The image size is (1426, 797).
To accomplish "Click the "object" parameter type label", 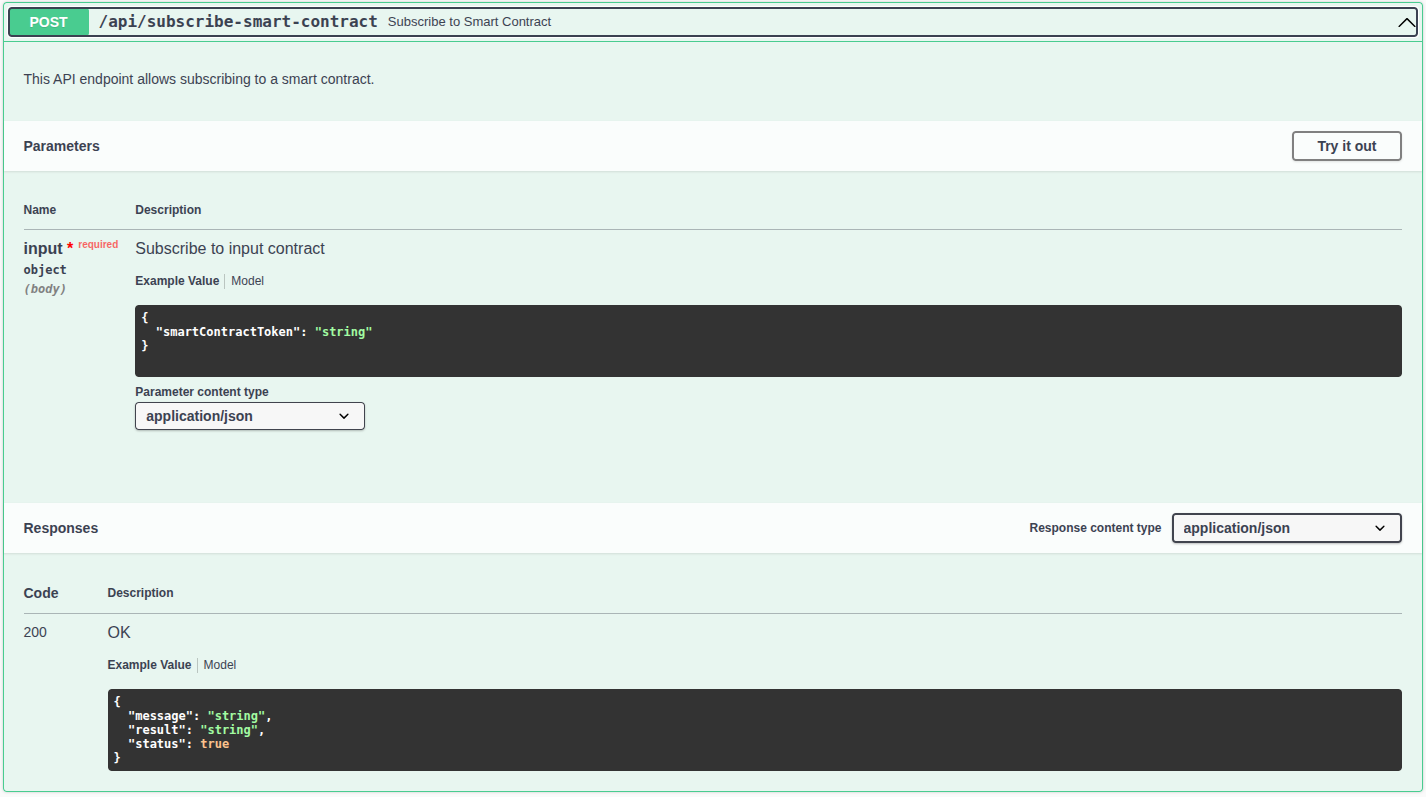I will tap(45, 270).
